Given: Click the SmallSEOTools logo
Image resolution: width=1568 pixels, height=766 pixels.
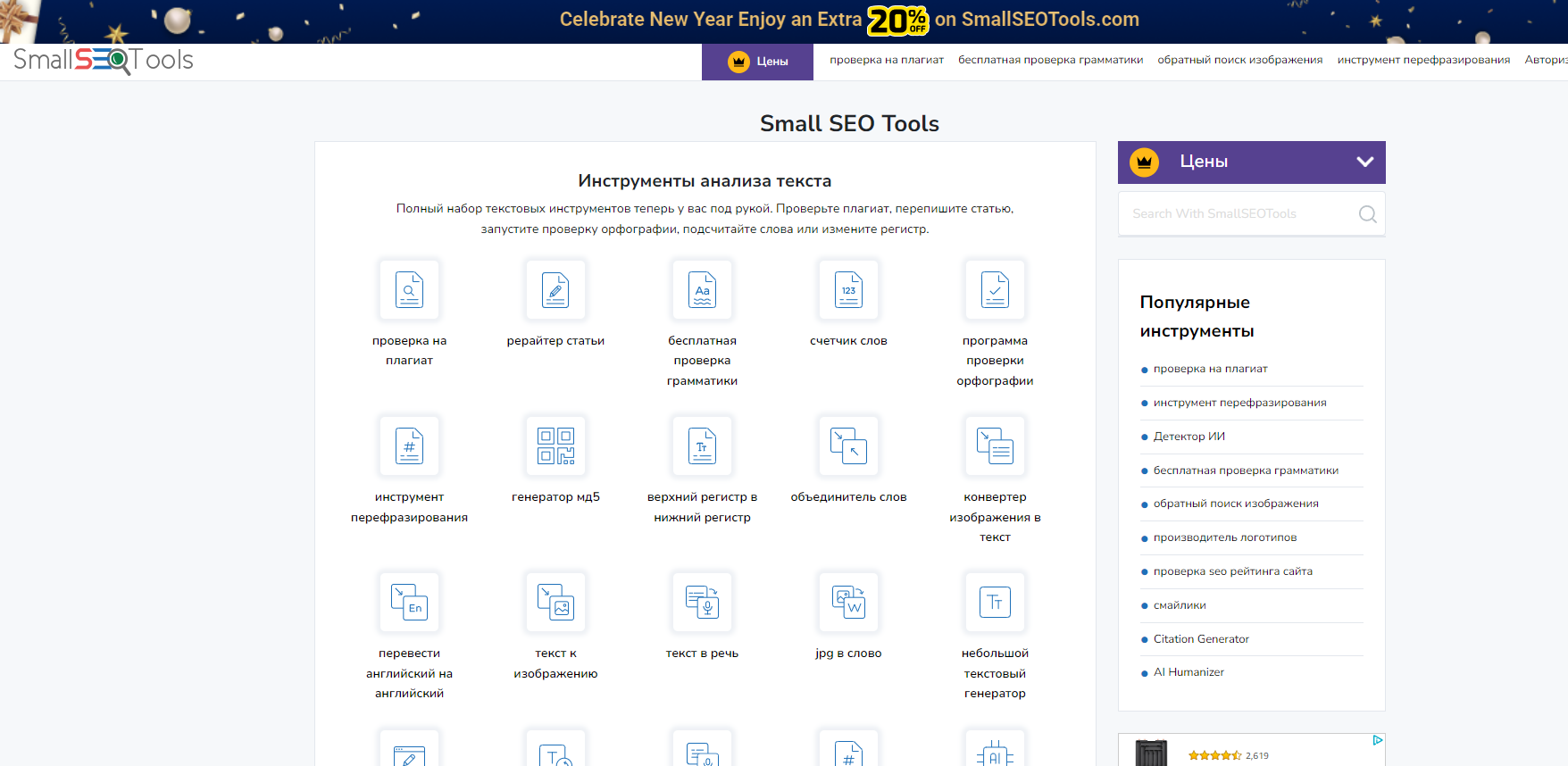Looking at the screenshot, I should coord(104,60).
